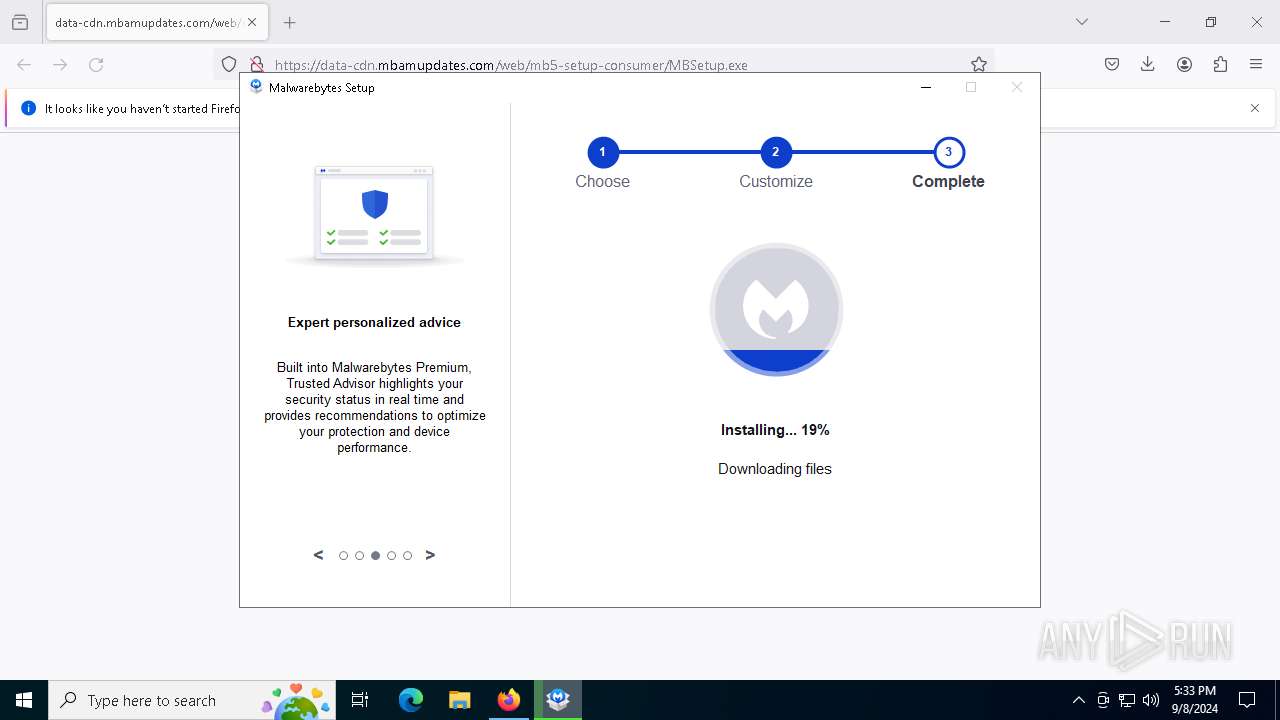Open the Firefox hamburger menu
1280x720 pixels.
coord(1256,64)
